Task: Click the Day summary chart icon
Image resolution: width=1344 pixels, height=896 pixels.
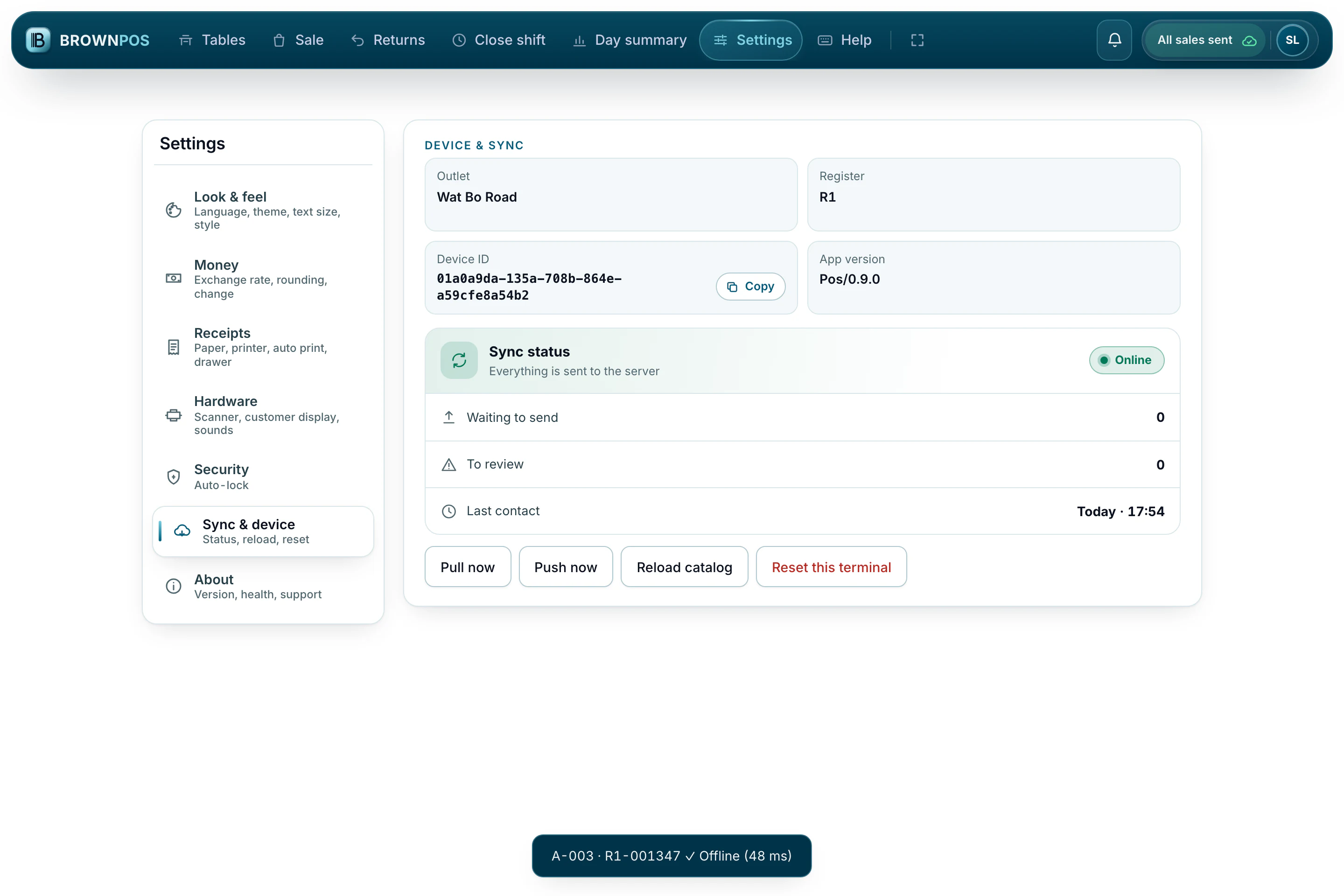Action: tap(580, 40)
